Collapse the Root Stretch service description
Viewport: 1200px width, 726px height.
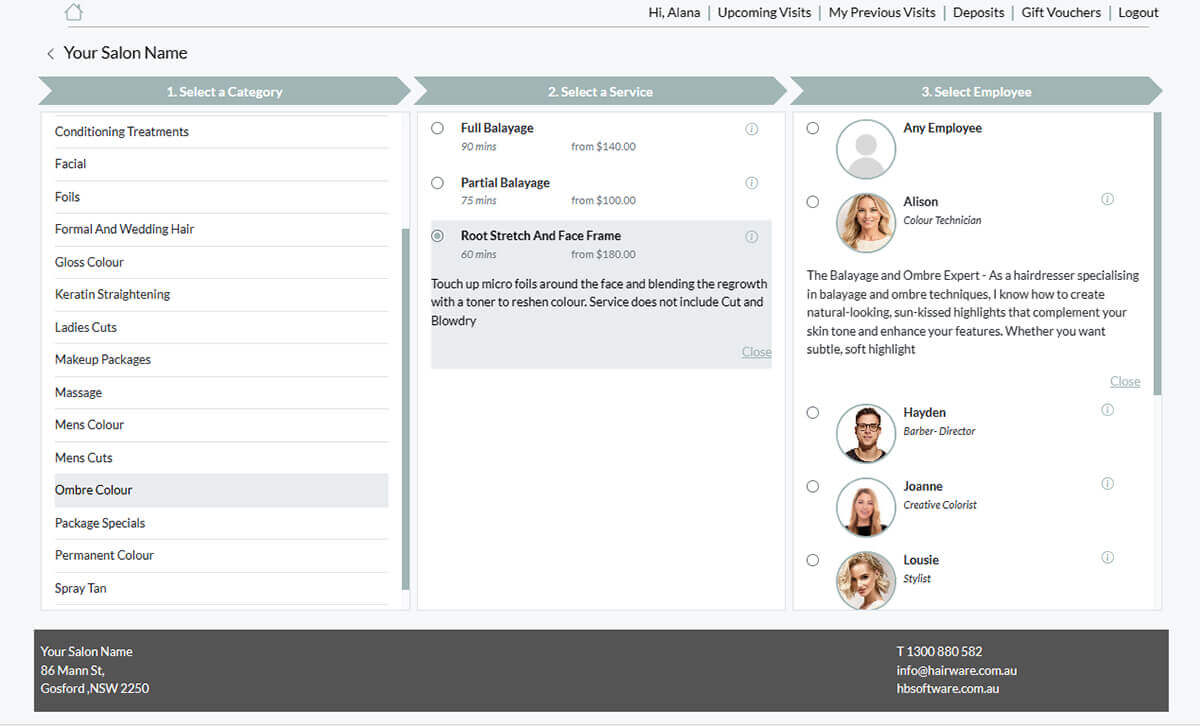click(756, 352)
